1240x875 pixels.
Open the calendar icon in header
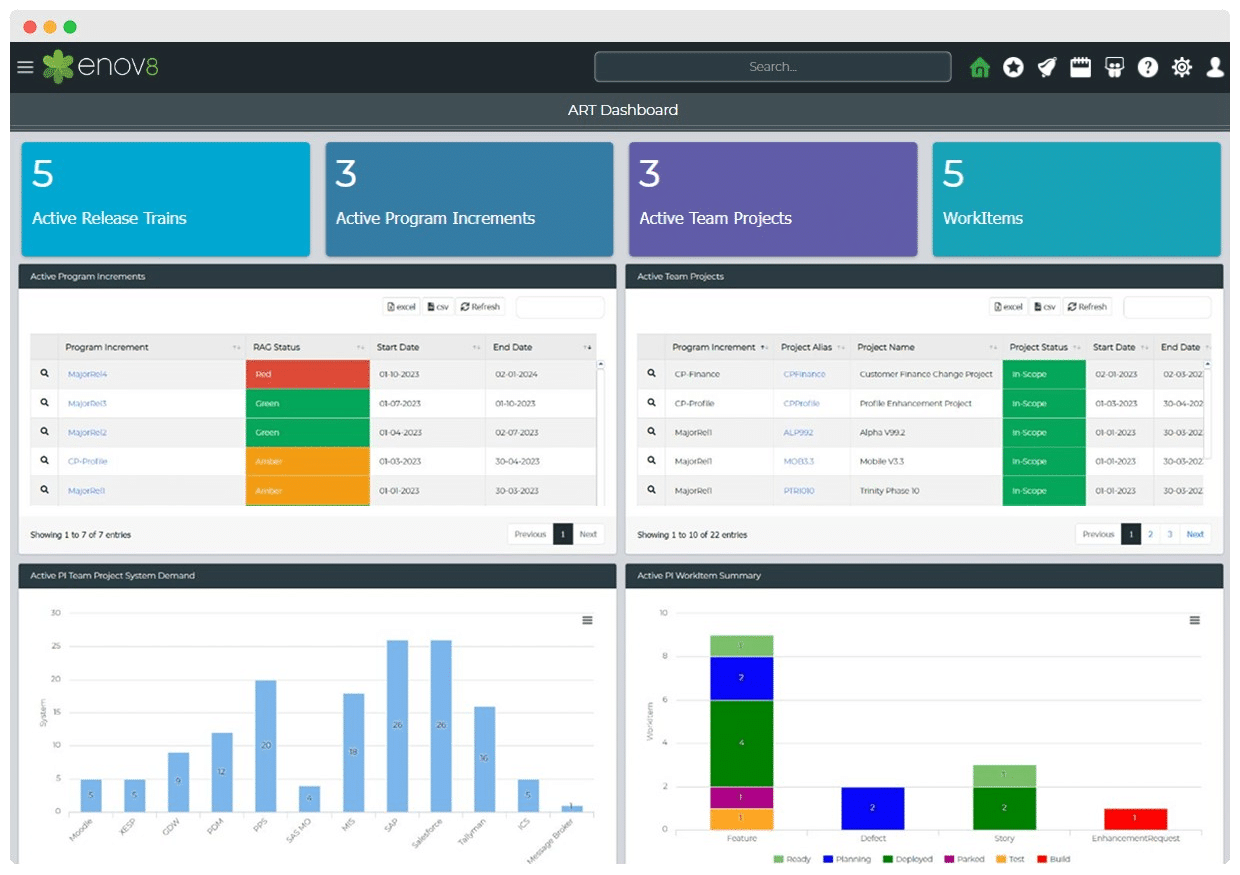pos(1080,67)
